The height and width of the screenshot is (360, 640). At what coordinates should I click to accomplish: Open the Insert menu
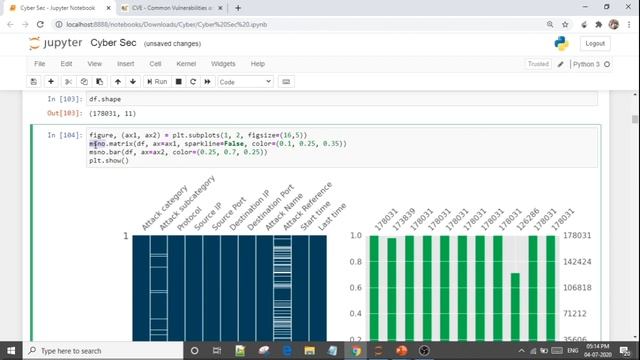pos(125,64)
